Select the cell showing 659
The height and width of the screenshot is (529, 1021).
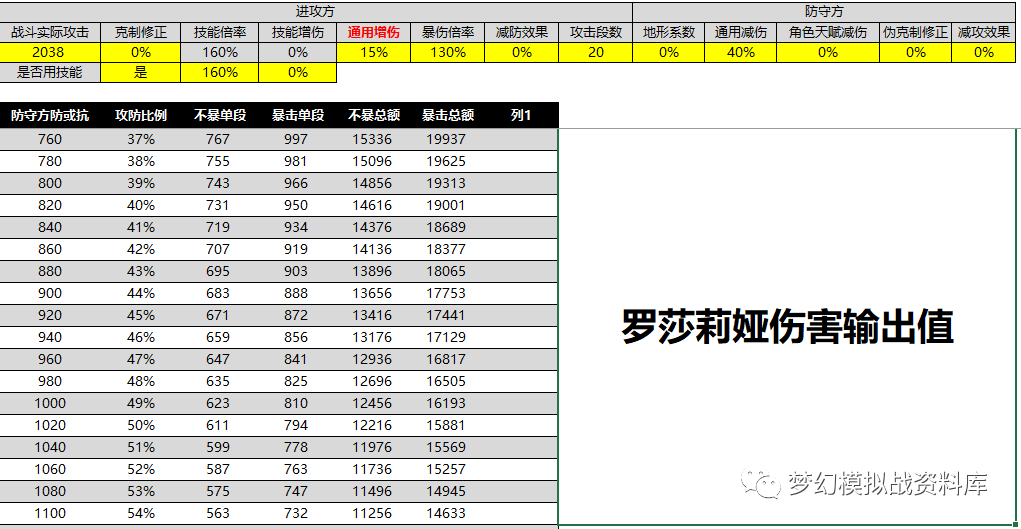[217, 337]
